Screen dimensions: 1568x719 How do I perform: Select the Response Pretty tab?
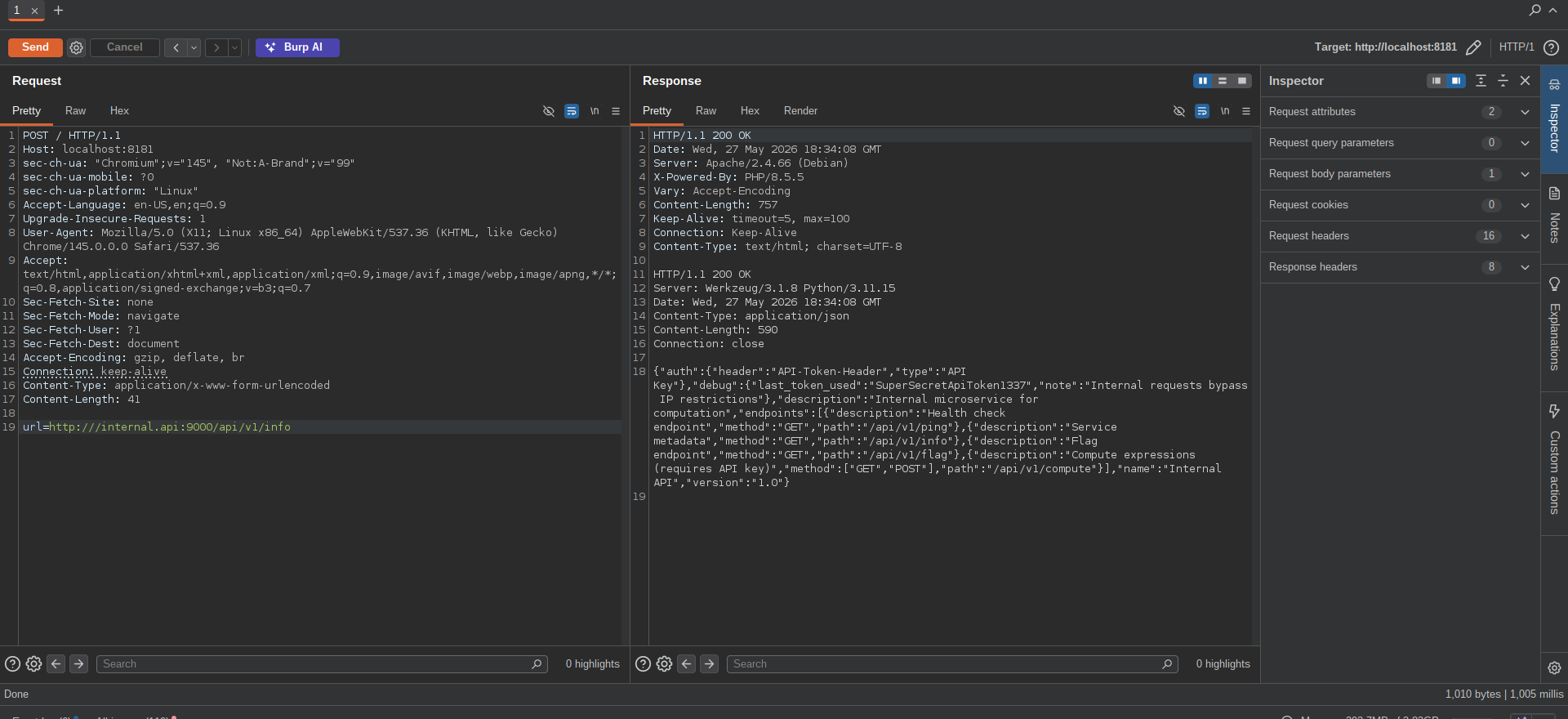(657, 111)
